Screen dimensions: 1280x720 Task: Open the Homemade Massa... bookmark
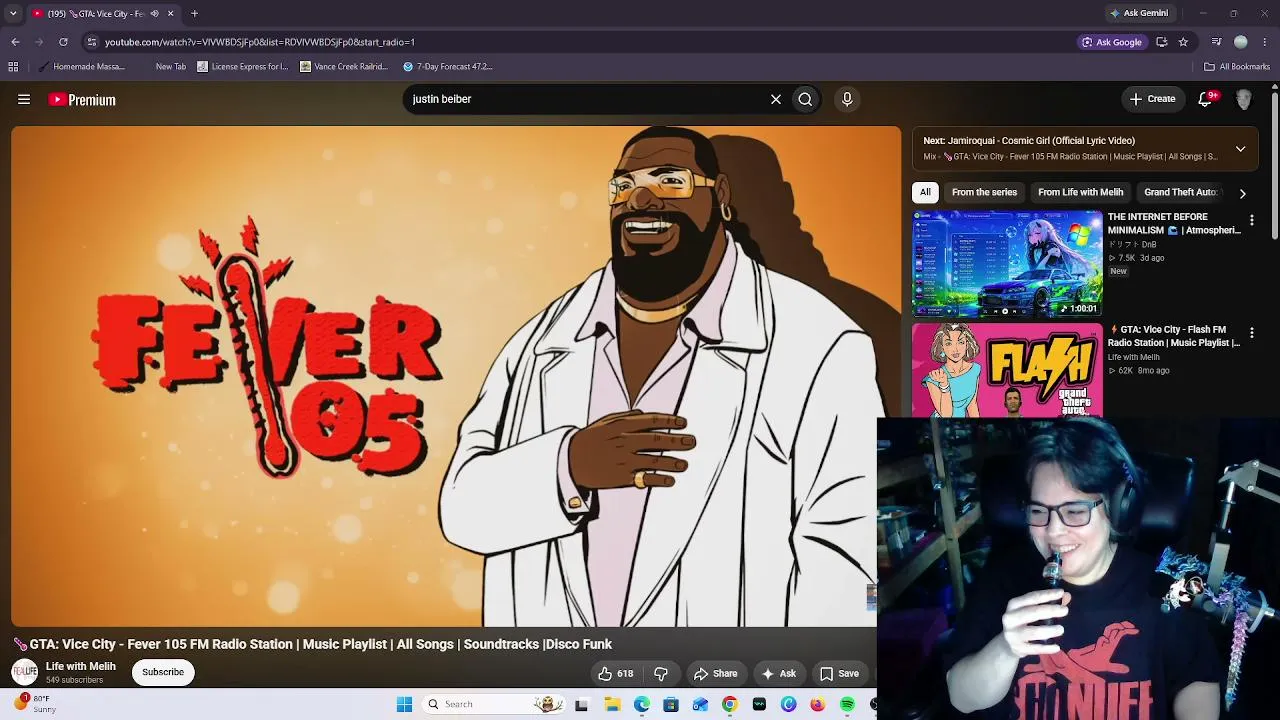coord(82,67)
